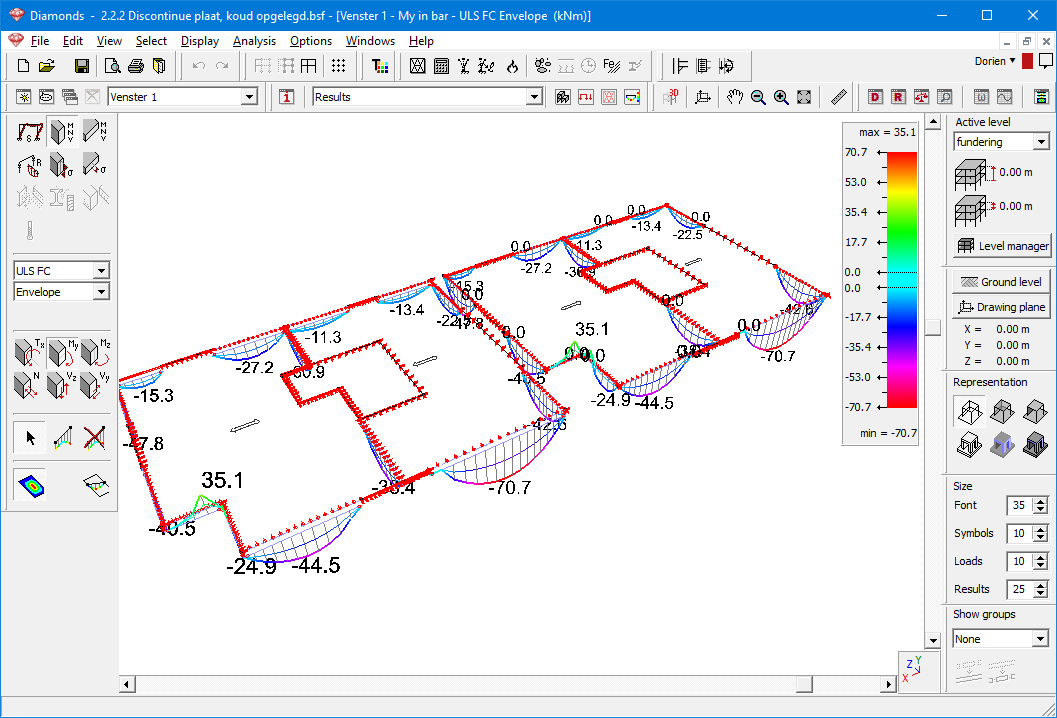The width and height of the screenshot is (1057, 718).
Task: Toggle Vy shear force results
Action: [95, 385]
